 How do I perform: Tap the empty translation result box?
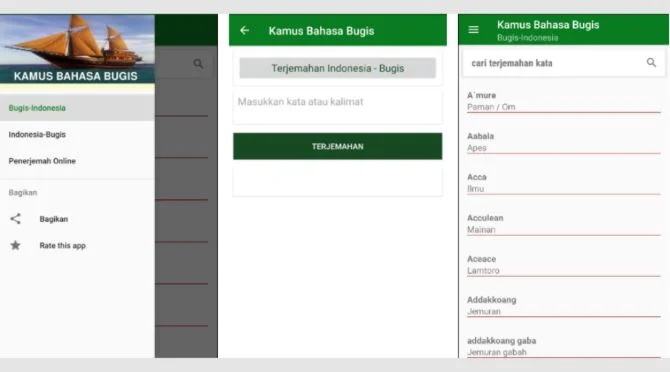tap(338, 182)
